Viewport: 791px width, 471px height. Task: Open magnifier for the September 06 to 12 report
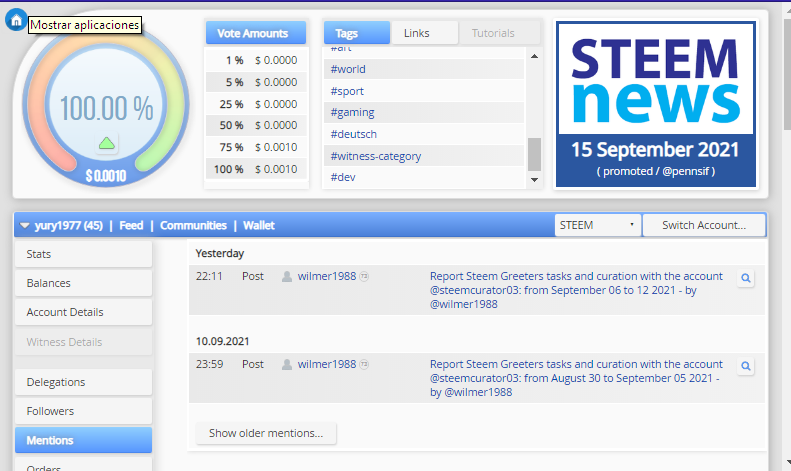(x=746, y=278)
